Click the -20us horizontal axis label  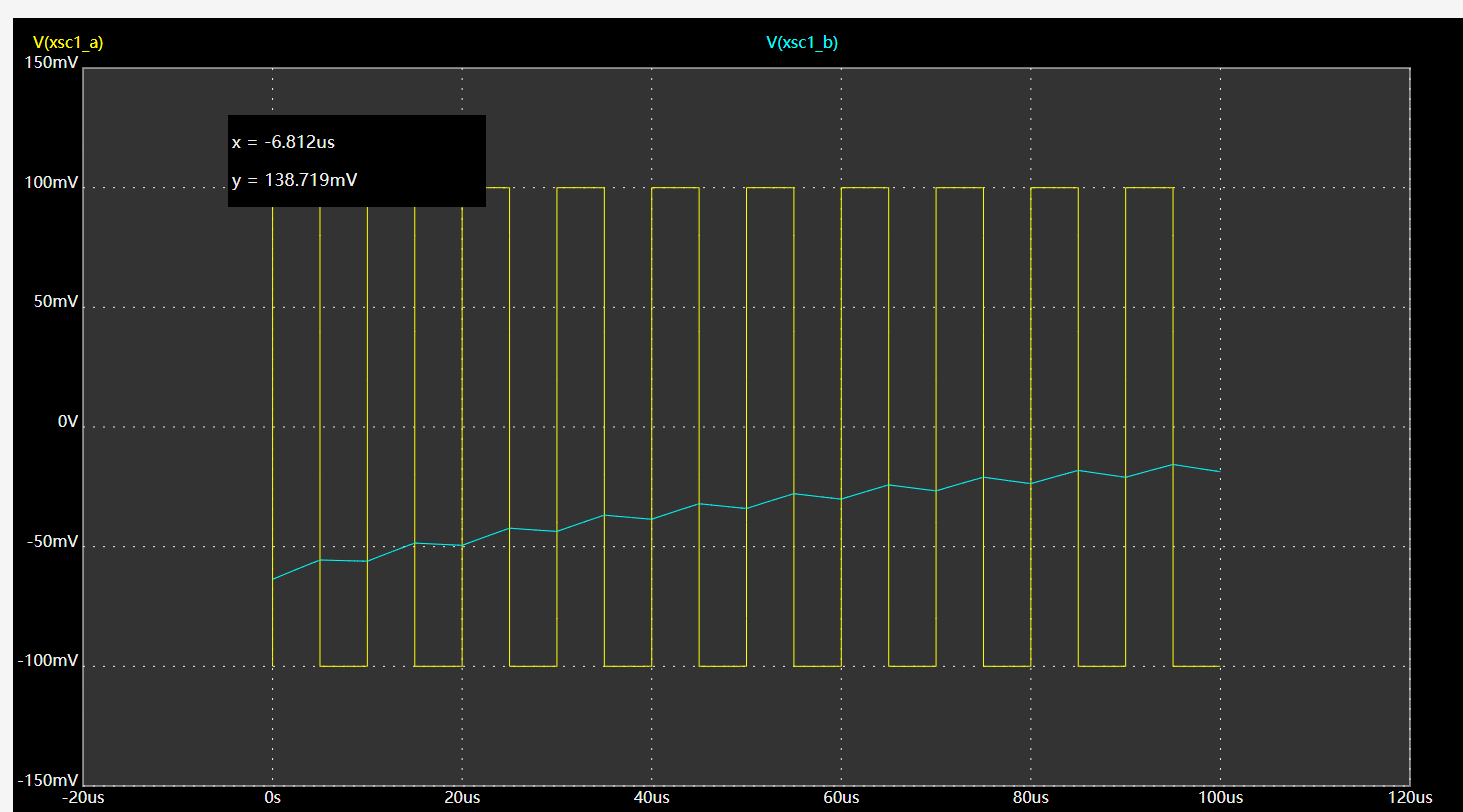pos(82,798)
